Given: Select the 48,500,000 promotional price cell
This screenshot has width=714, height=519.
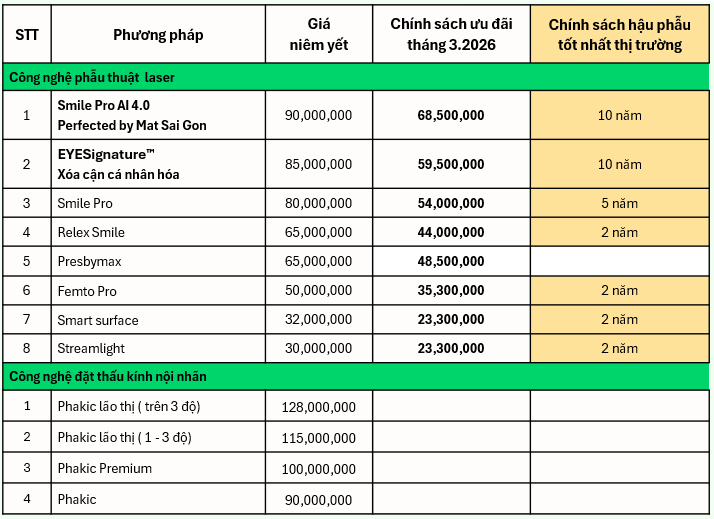Looking at the screenshot, I should (450, 262).
